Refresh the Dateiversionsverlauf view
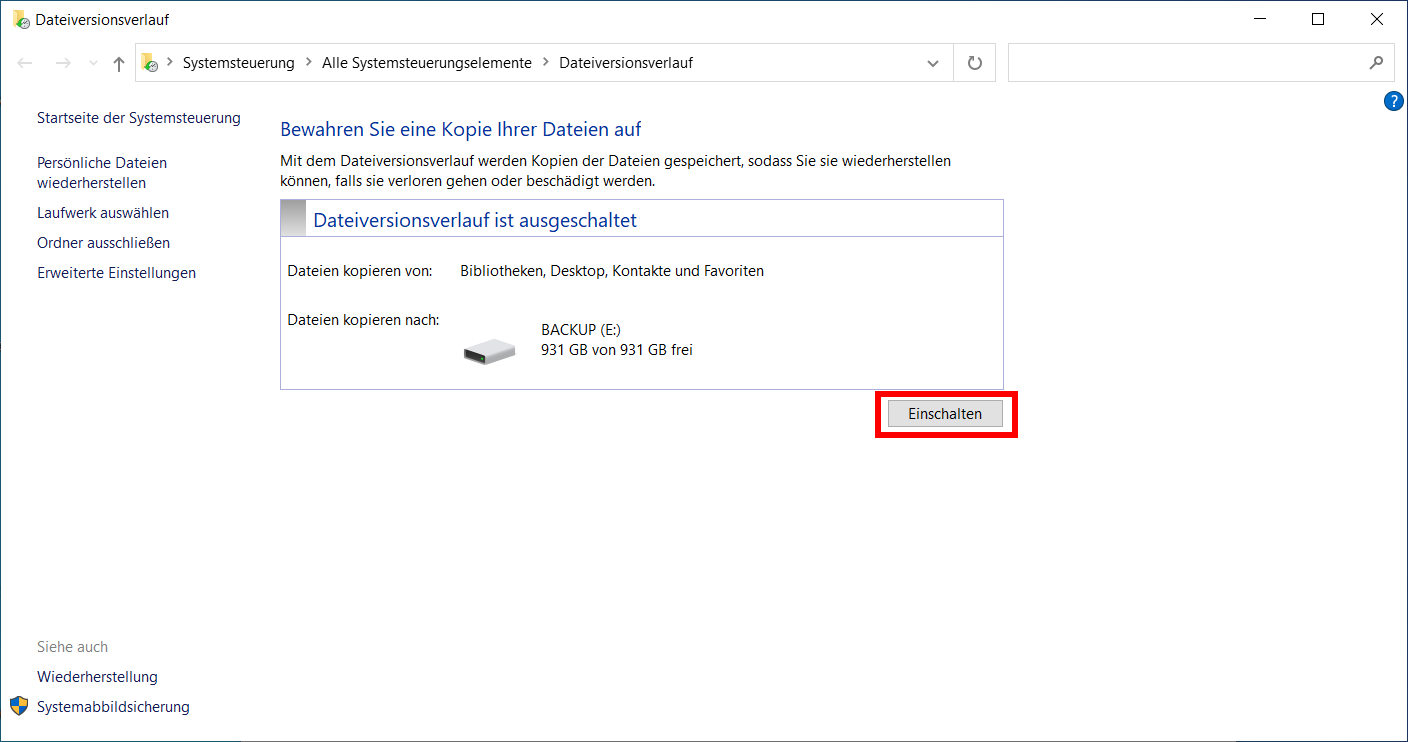Image resolution: width=1408 pixels, height=742 pixels. coord(975,63)
